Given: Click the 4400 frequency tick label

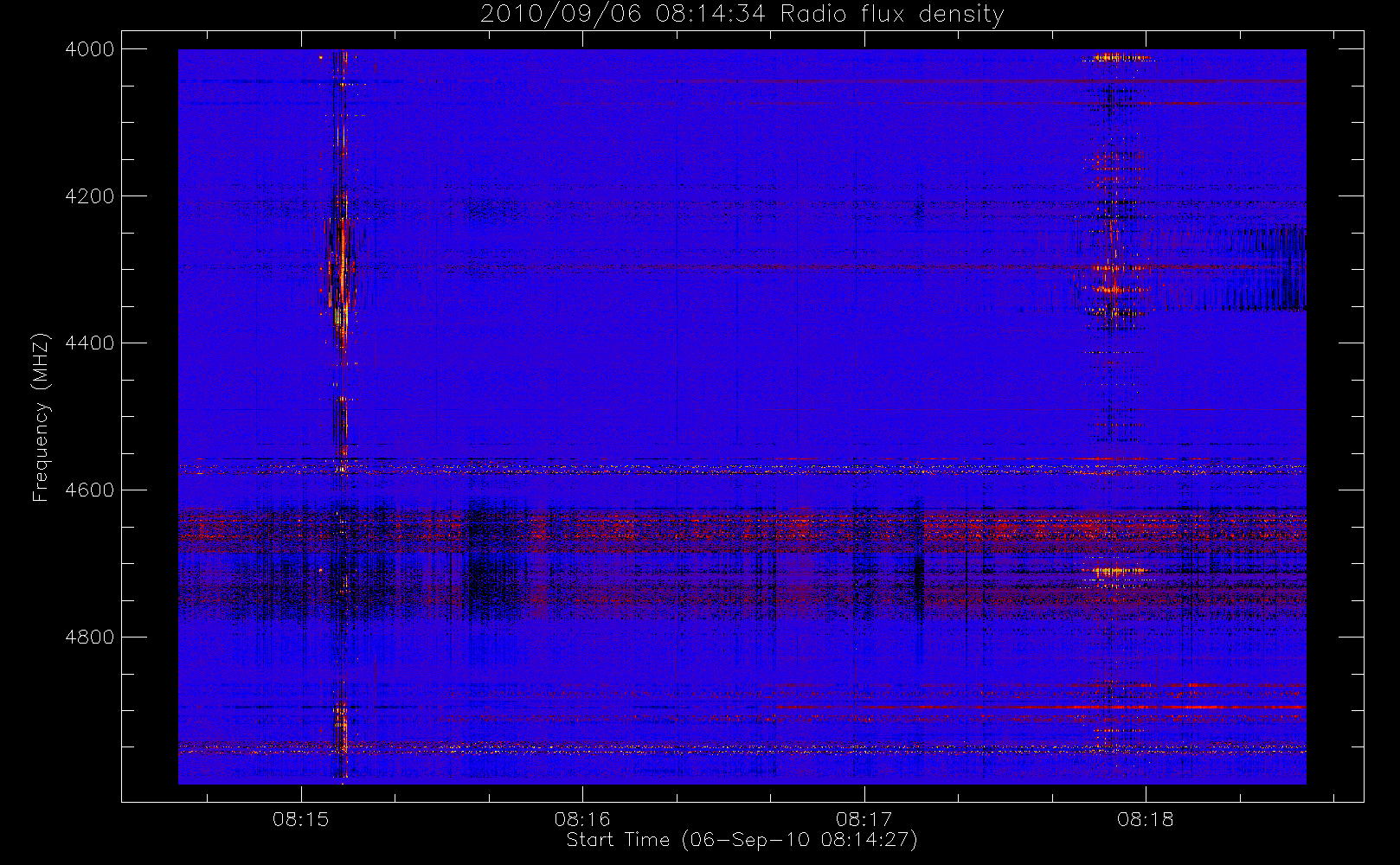Looking at the screenshot, I should pos(90,343).
